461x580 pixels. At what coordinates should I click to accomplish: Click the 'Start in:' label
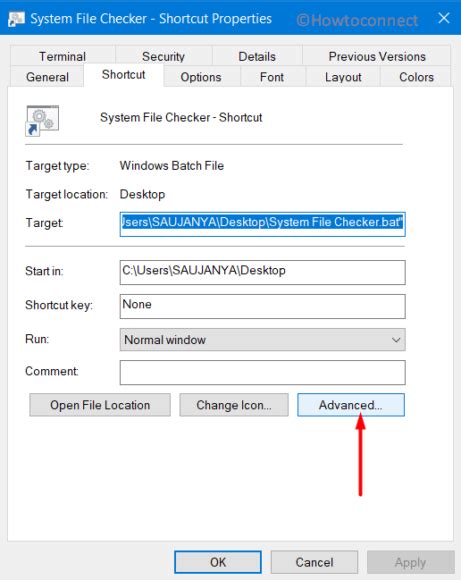[x=44, y=271]
